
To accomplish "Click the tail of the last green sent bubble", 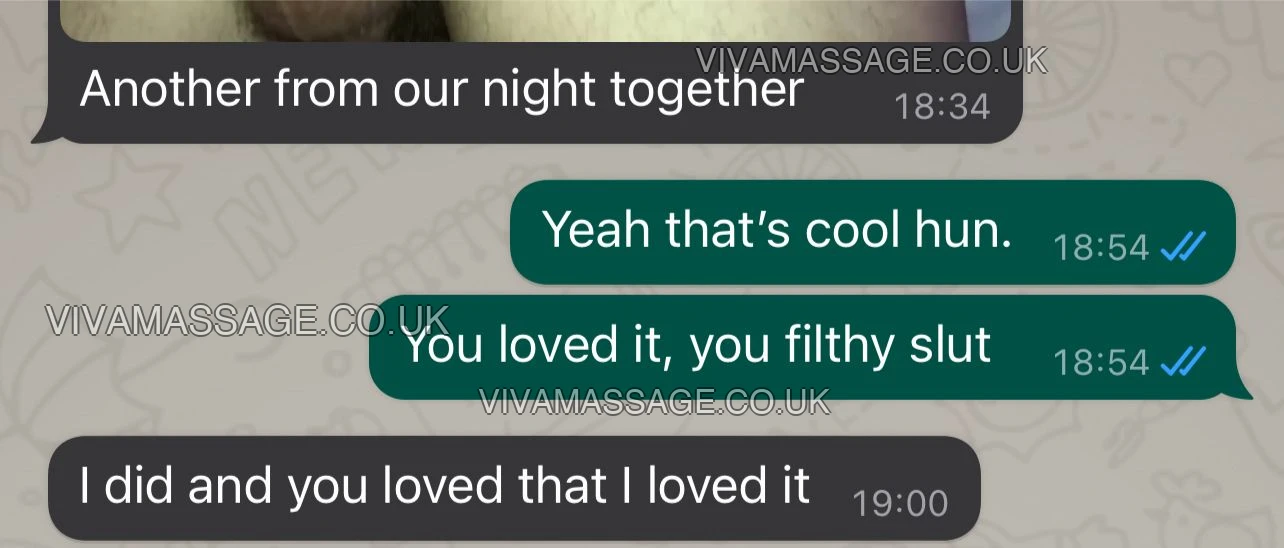I will 1246,386.
